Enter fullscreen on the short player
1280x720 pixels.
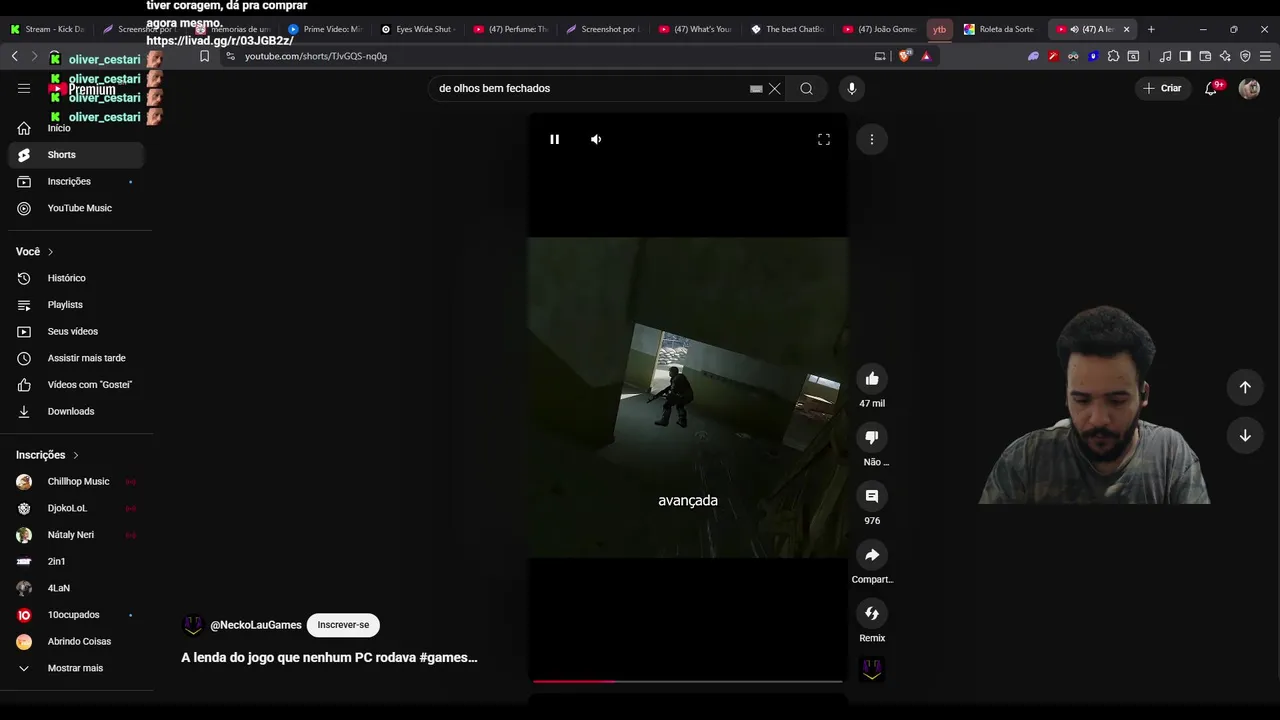click(824, 139)
